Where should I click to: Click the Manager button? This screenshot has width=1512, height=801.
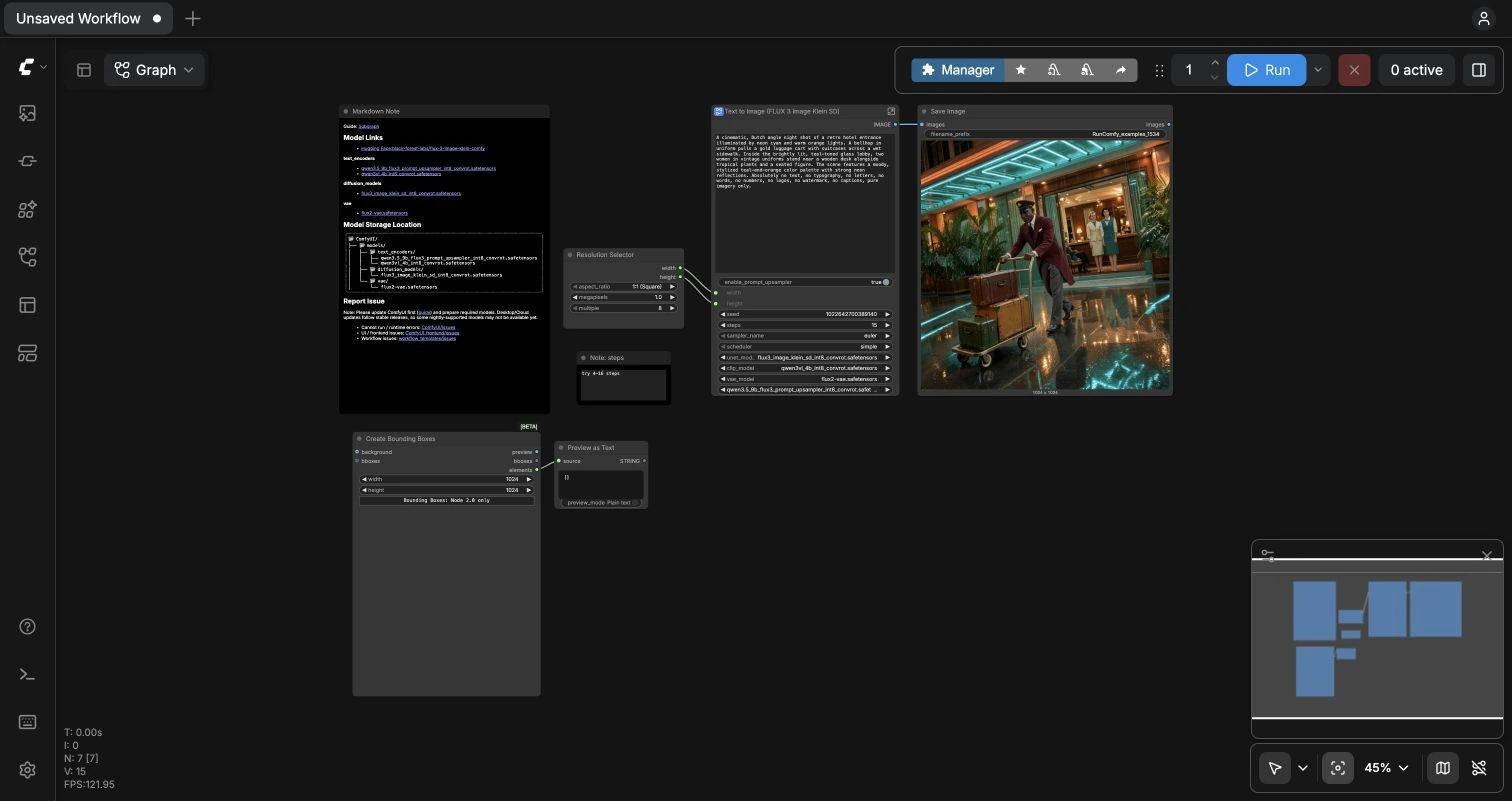[958, 70]
